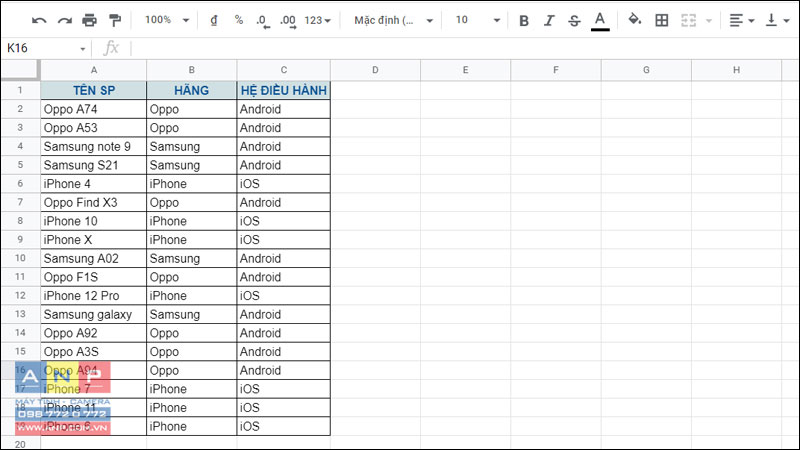This screenshot has height=450, width=800.
Task: Click Android cell in Samsung galaxy row
Action: click(284, 314)
